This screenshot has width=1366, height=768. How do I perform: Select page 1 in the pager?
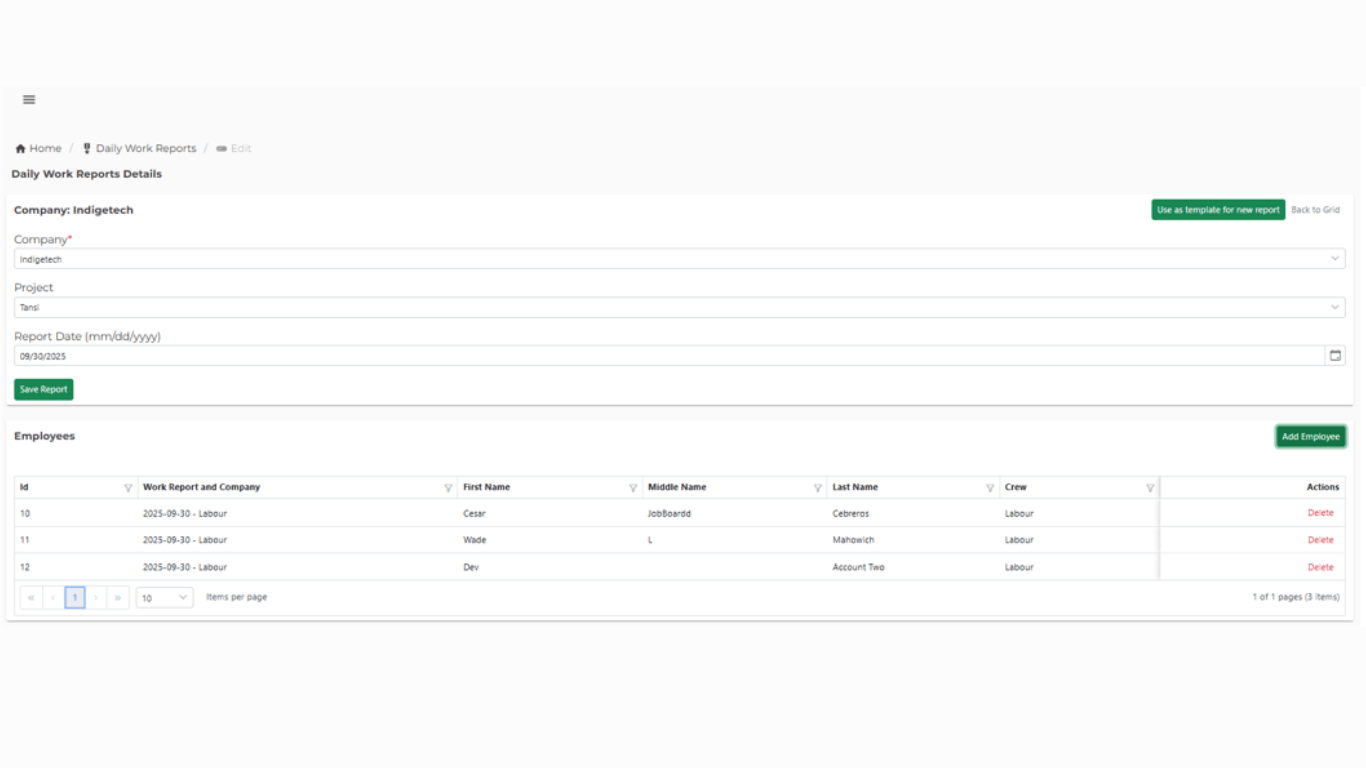pos(75,598)
